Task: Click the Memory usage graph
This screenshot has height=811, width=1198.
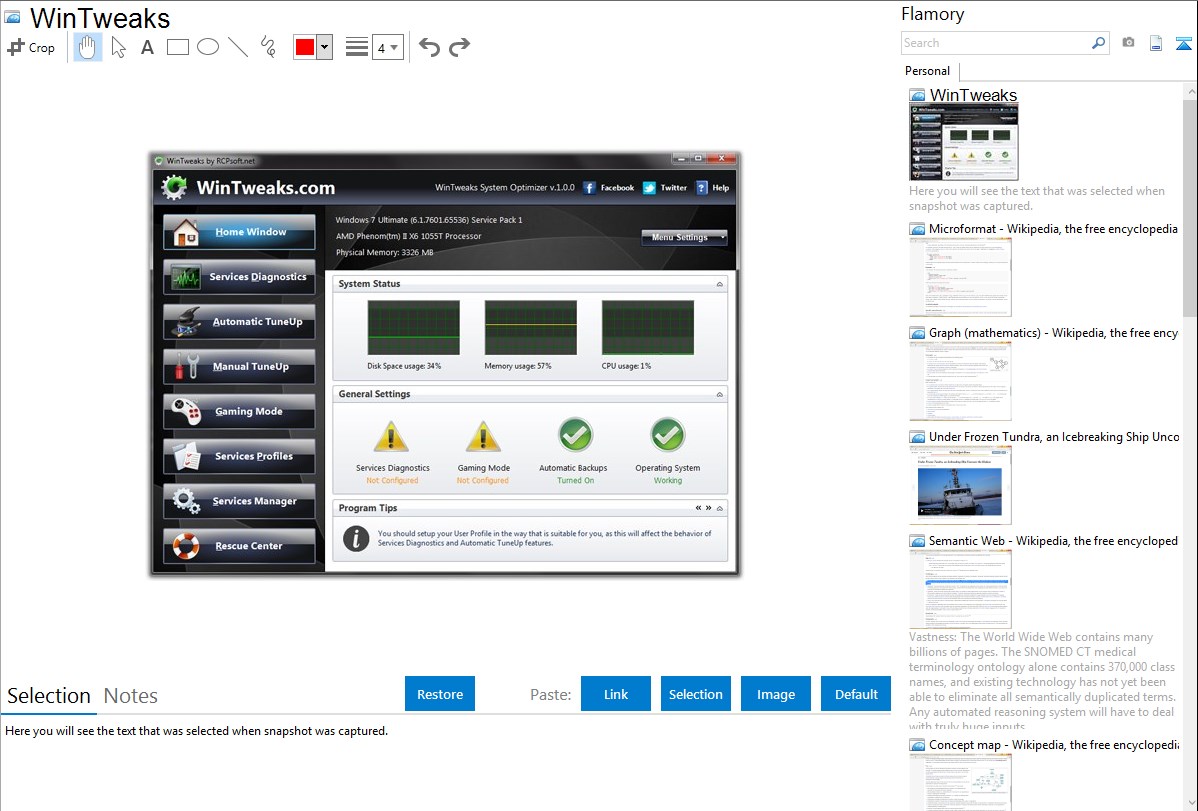Action: tap(530, 327)
